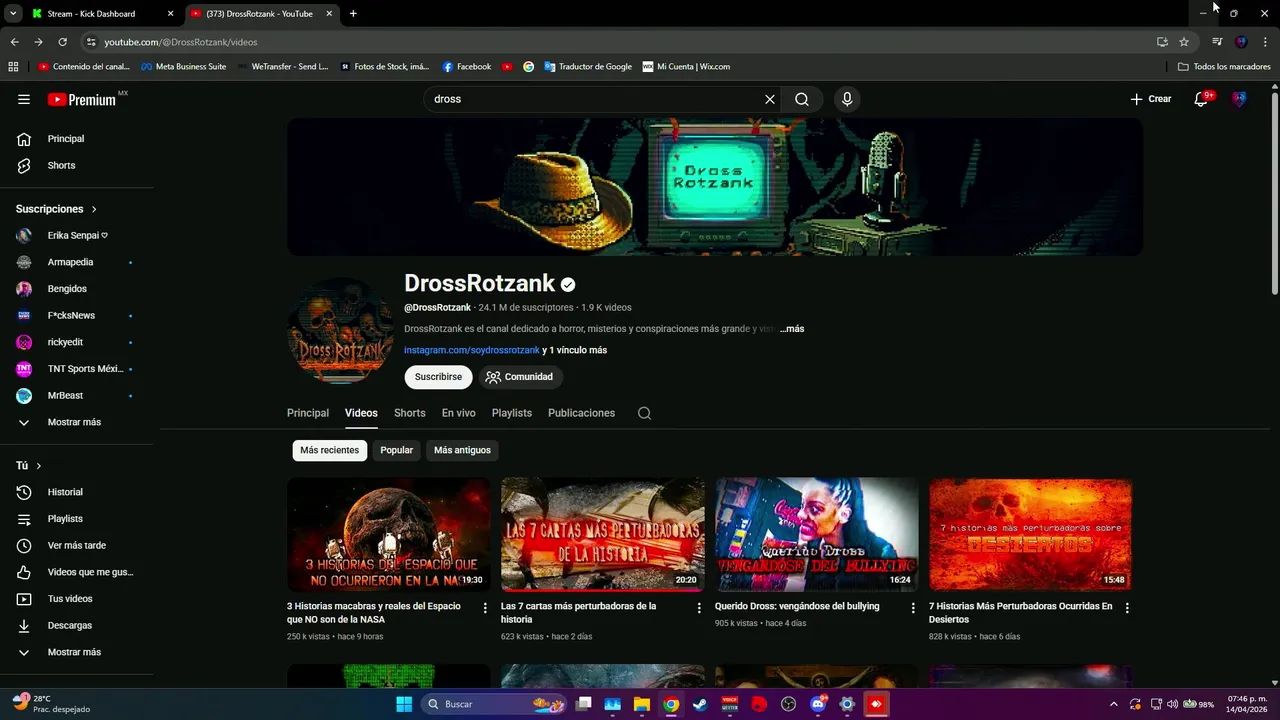Open the '3 Historias del Espacio' video thumbnail
Viewport: 1280px width, 720px height.
(x=389, y=534)
